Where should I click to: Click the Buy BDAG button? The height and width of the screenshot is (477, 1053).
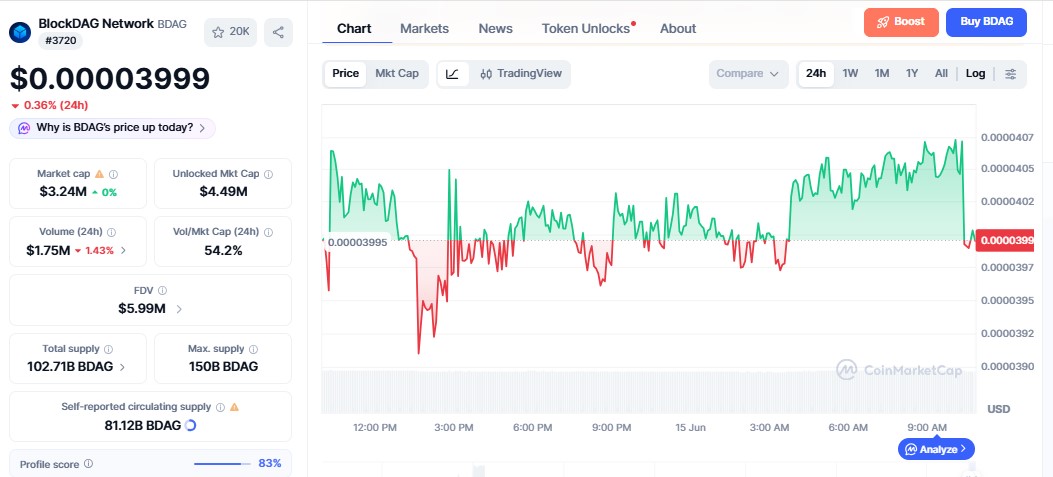[x=986, y=22]
